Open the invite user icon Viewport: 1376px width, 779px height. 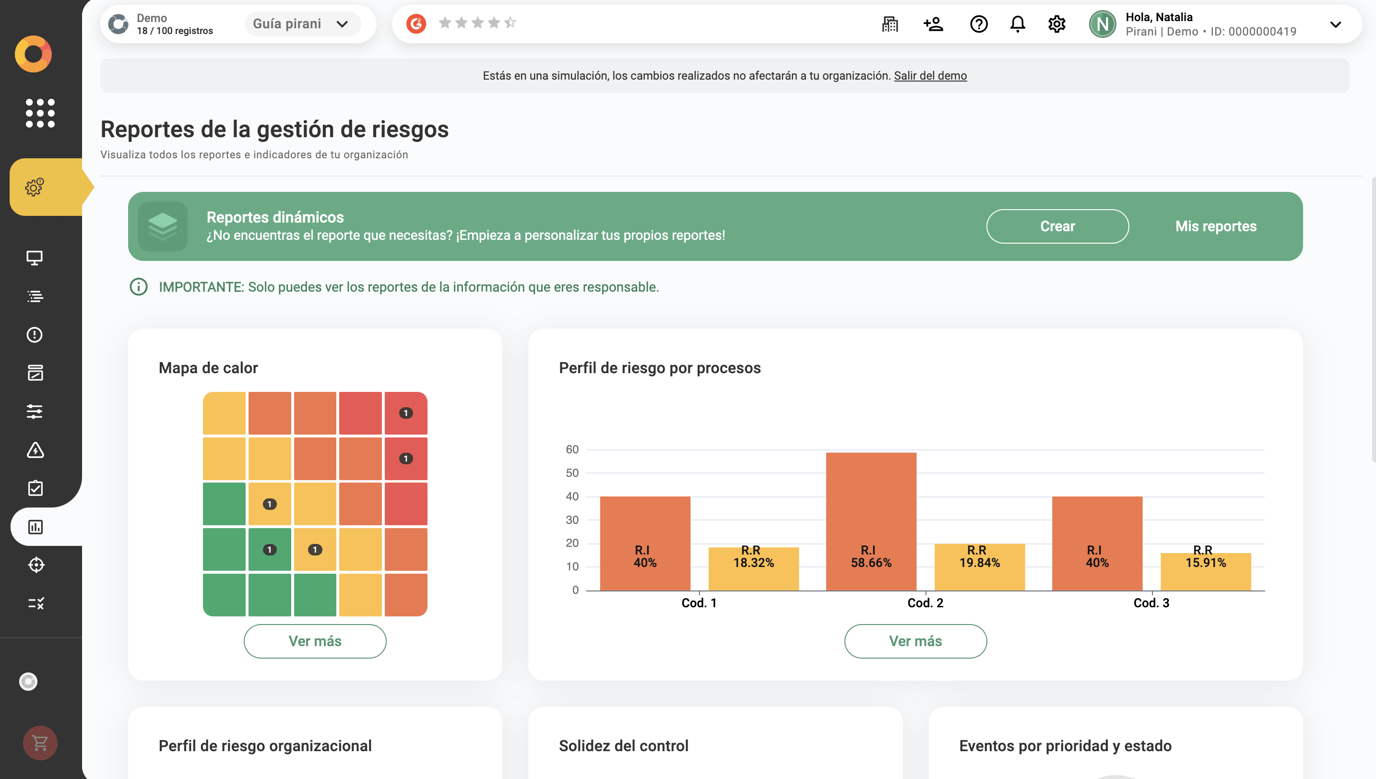pyautogui.click(x=933, y=24)
